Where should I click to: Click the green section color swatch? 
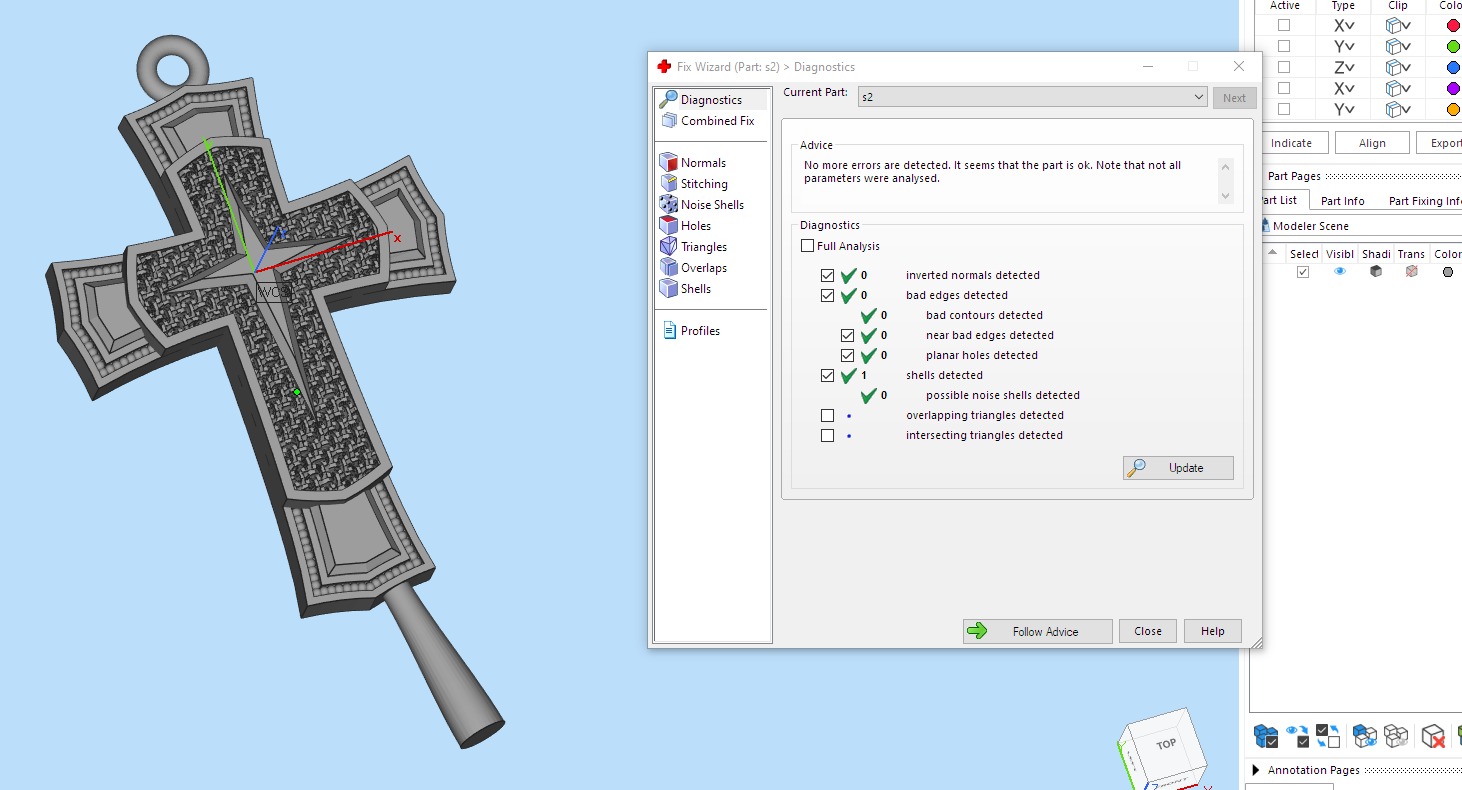[1453, 46]
